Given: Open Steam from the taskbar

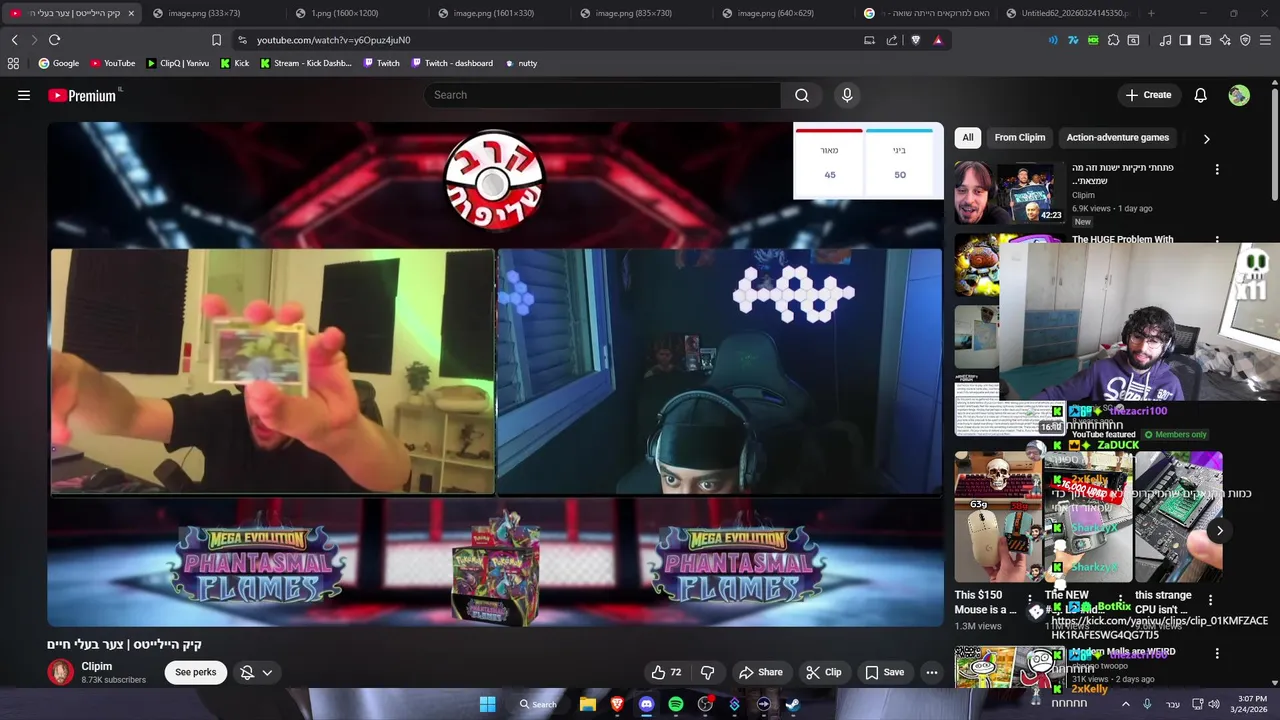Looking at the screenshot, I should [x=793, y=704].
